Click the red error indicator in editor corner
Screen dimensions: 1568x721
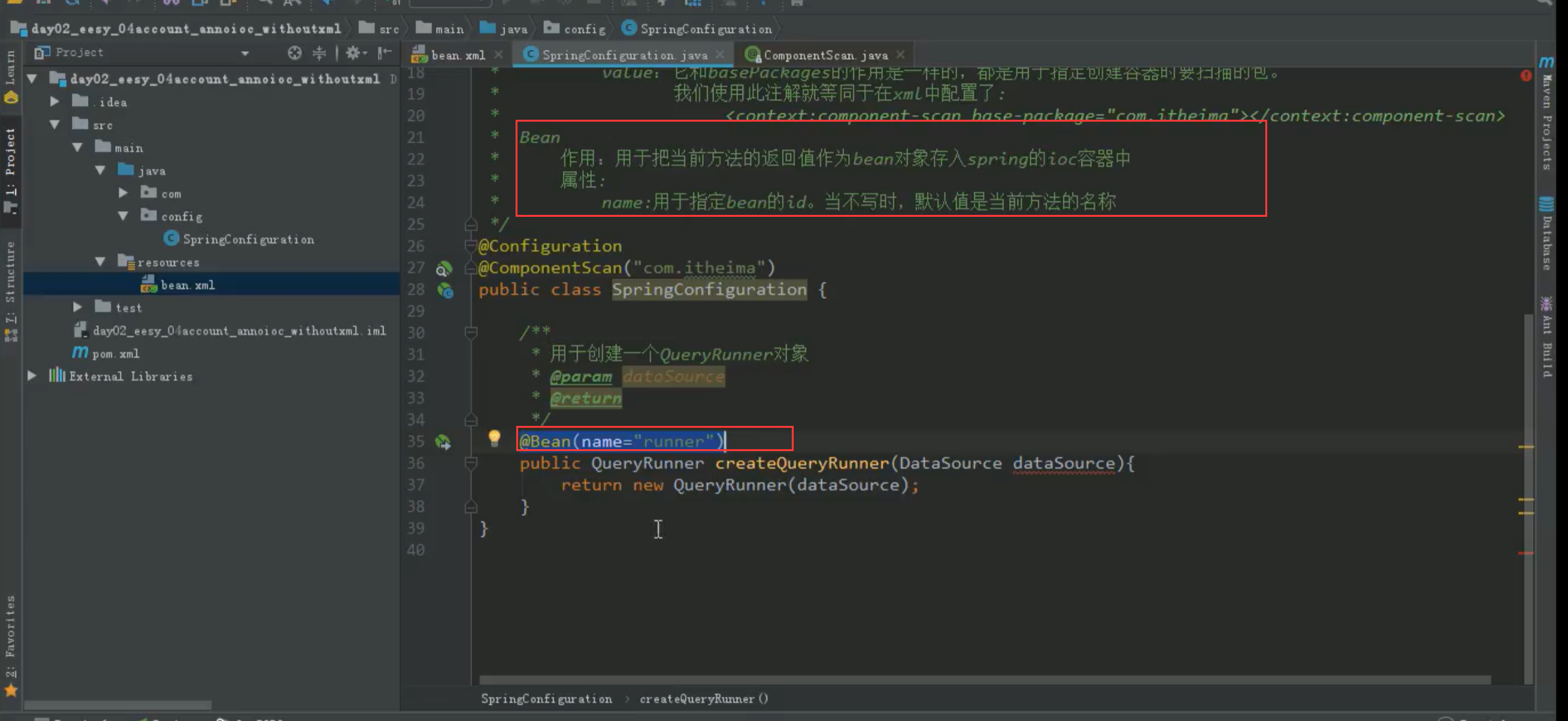(1526, 76)
